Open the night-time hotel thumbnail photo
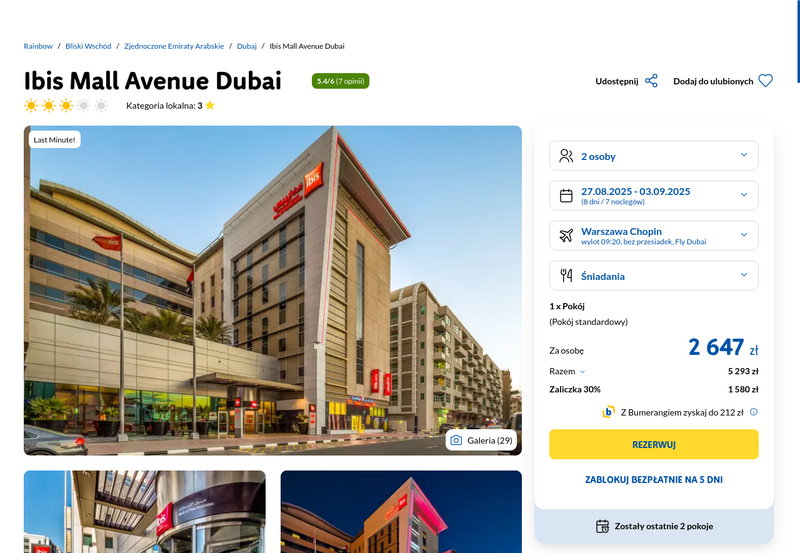800x553 pixels. coord(401,512)
